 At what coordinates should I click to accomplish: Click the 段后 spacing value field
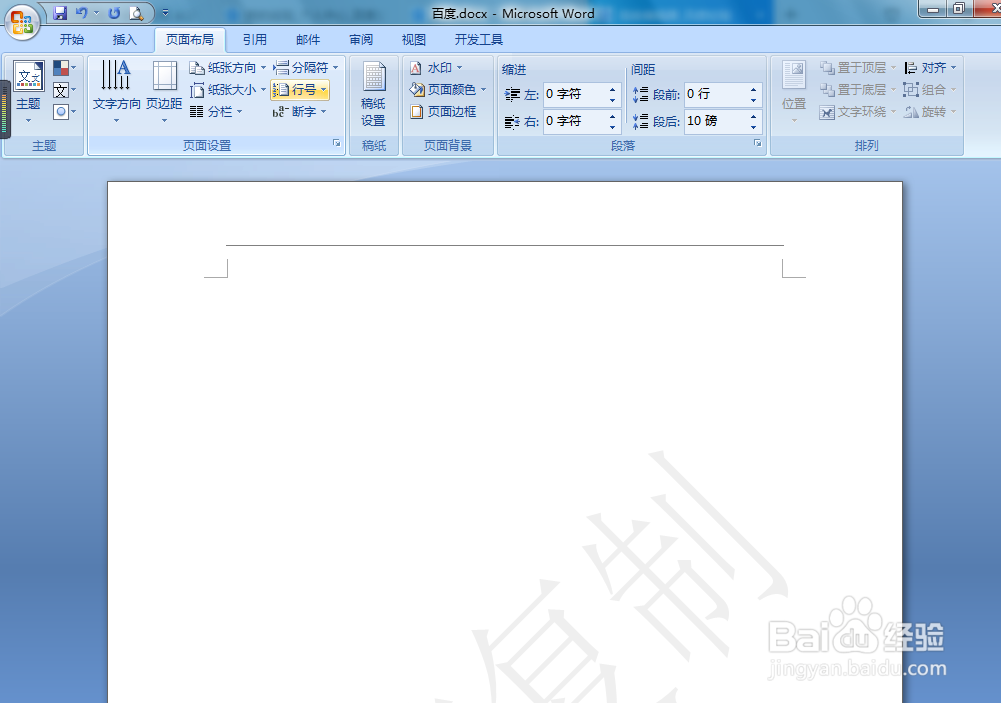715,121
